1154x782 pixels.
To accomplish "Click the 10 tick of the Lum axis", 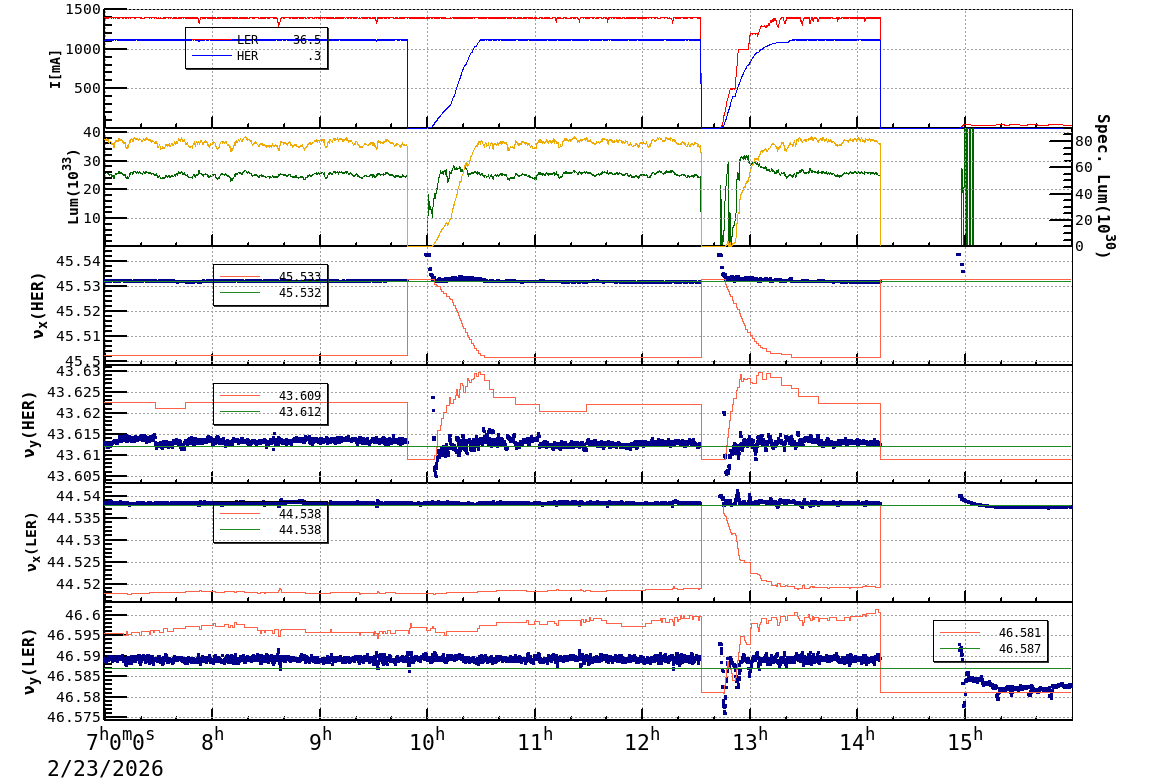I will pyautogui.click(x=92, y=218).
